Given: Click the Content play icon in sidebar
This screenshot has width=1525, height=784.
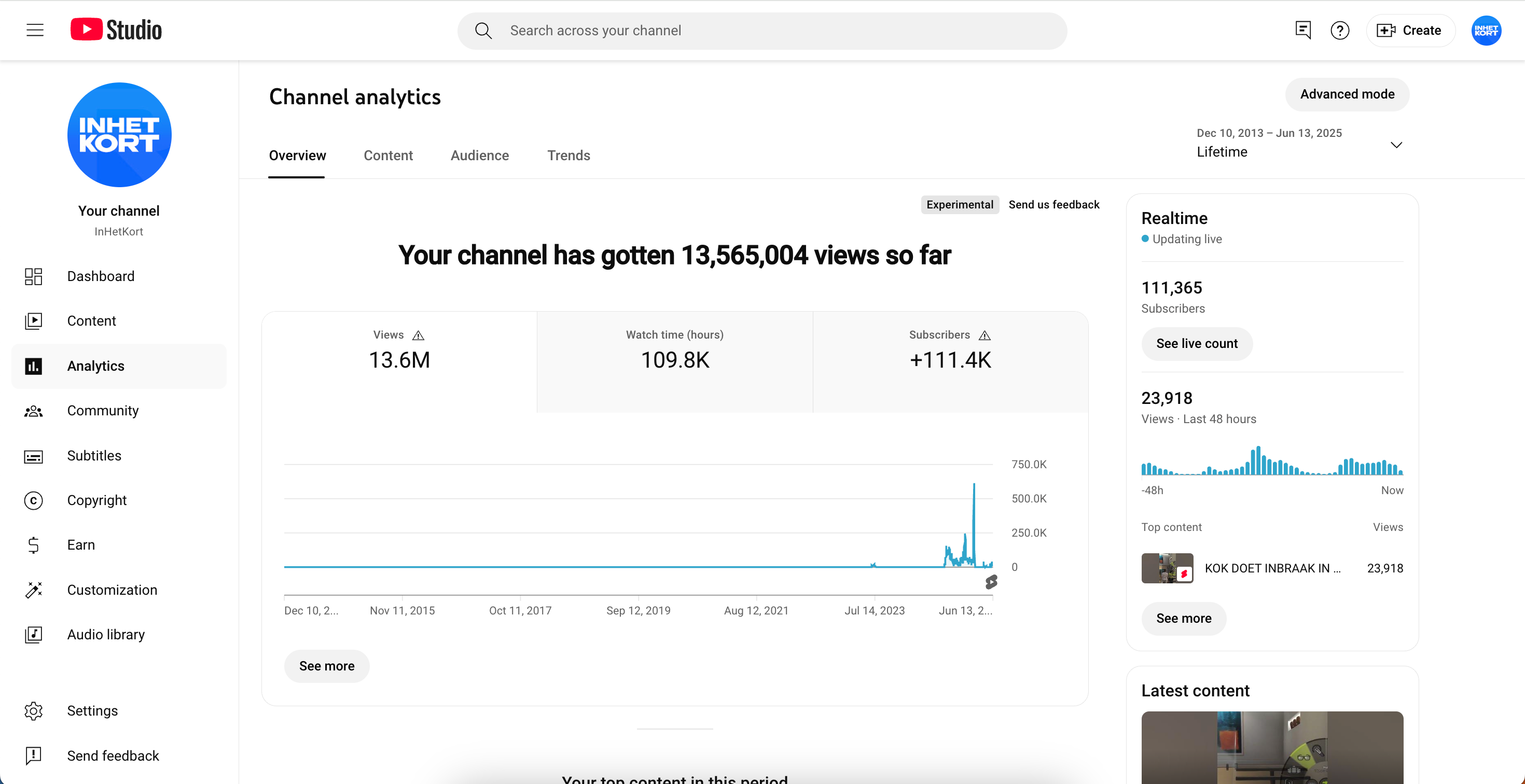Looking at the screenshot, I should [x=33, y=320].
